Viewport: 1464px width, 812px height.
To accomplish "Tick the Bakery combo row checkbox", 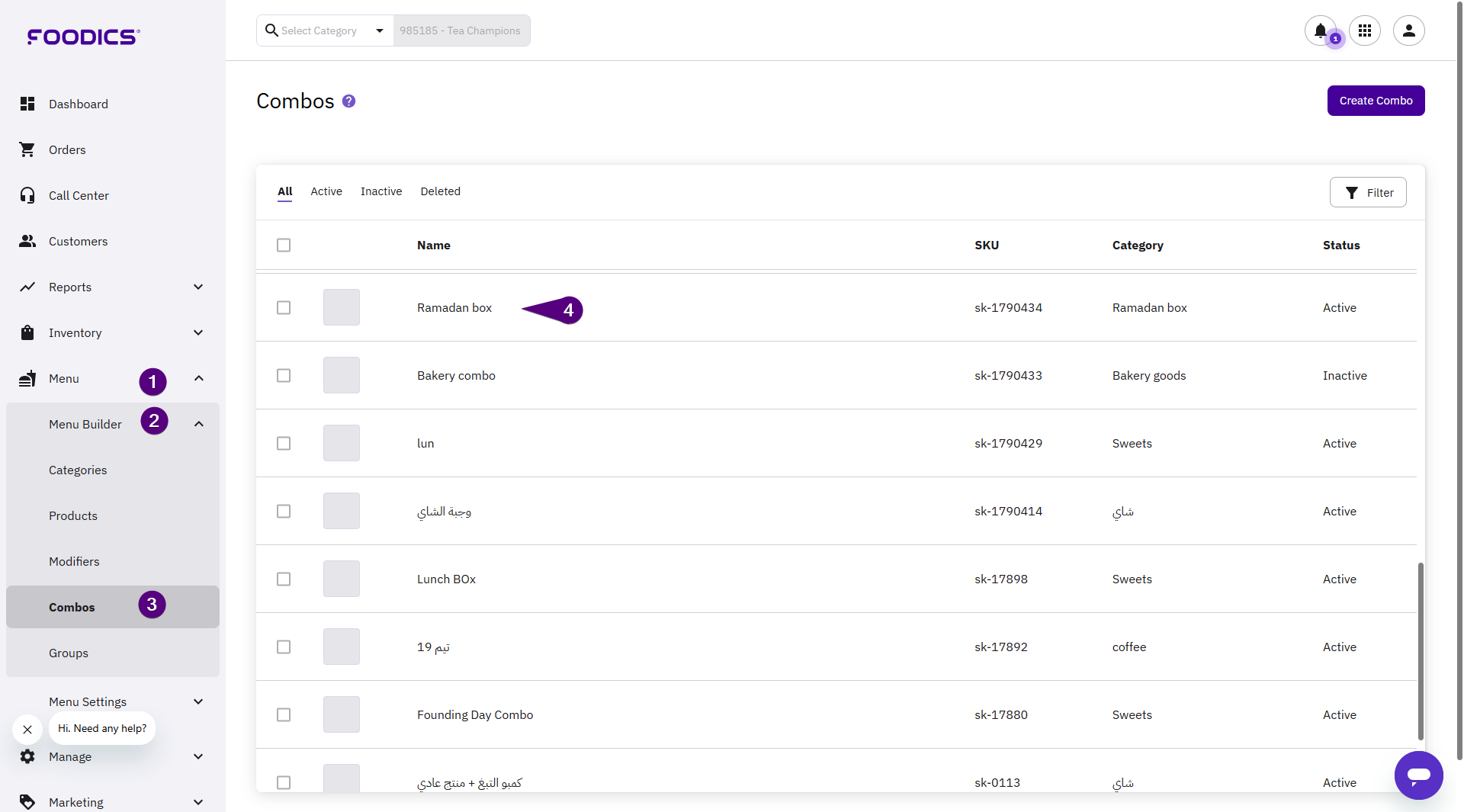I will 284,375.
